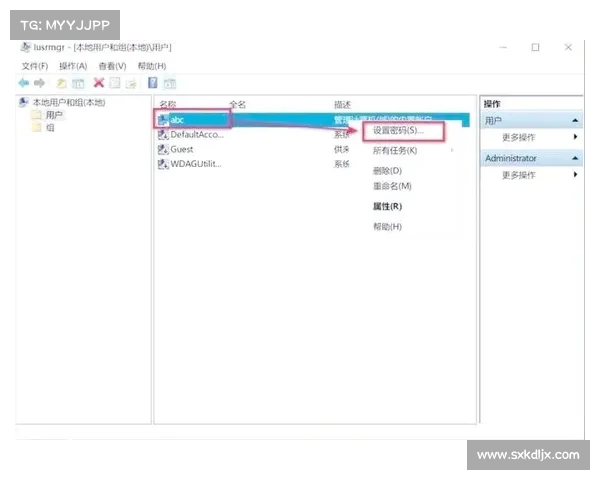Select the DefaultAccount user entry
Image resolution: width=600 pixels, height=480 pixels.
(x=195, y=134)
